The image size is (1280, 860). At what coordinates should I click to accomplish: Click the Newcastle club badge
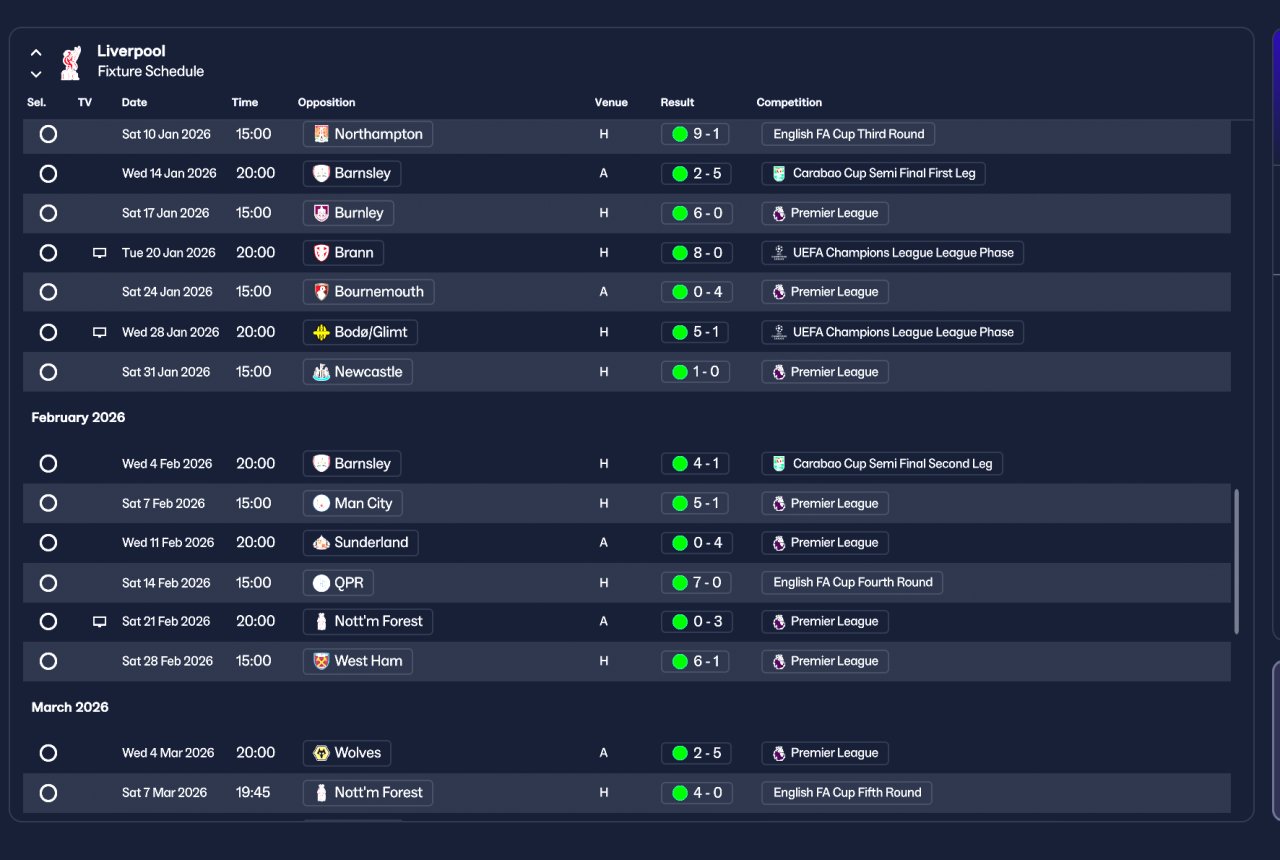(321, 372)
